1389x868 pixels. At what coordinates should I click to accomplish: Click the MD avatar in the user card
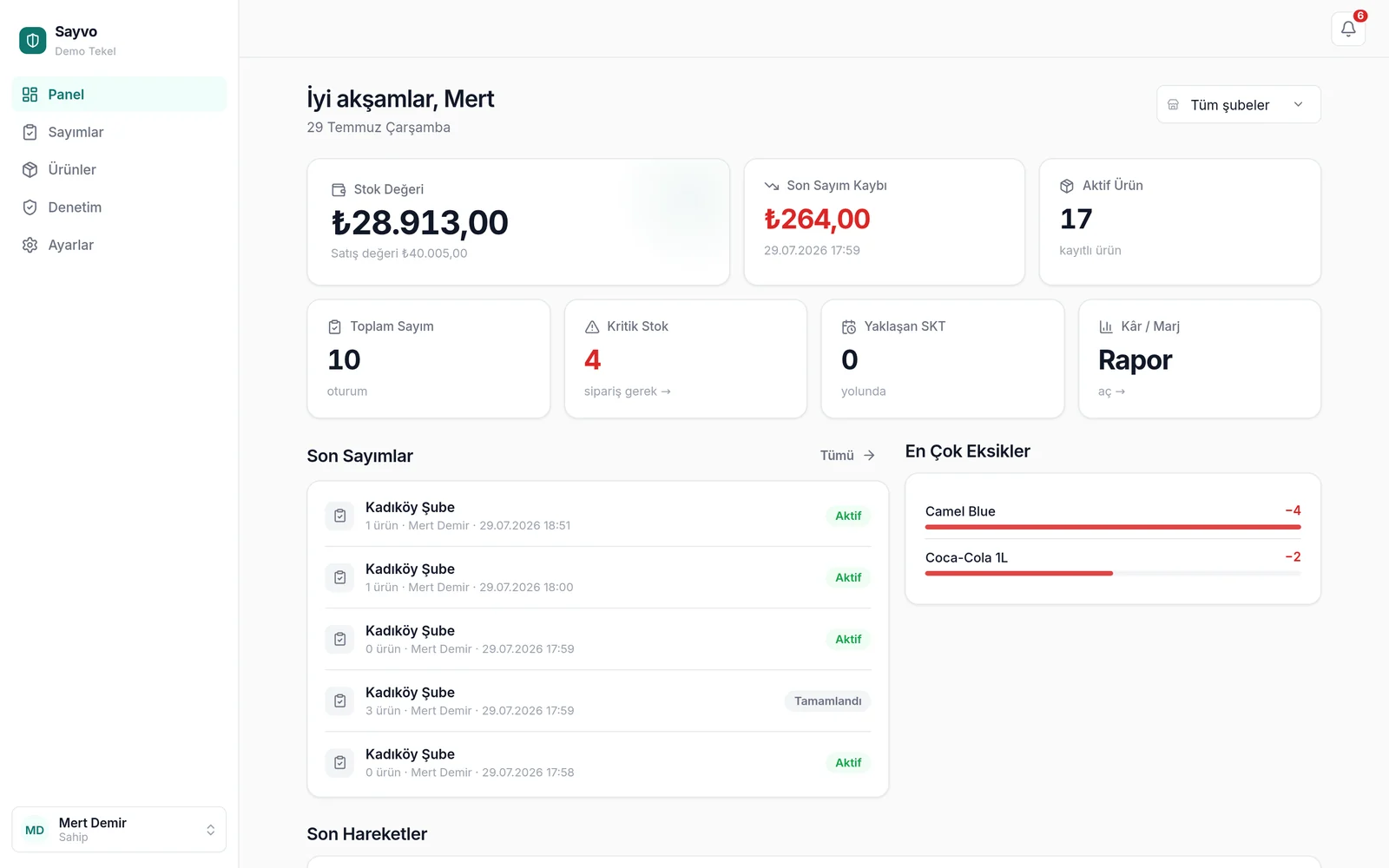(x=35, y=830)
